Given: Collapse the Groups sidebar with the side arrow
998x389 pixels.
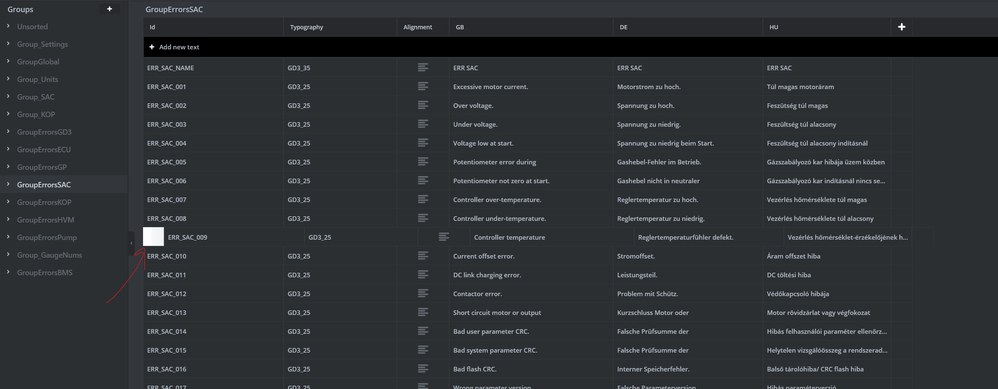Looking at the screenshot, I should pos(131,243).
